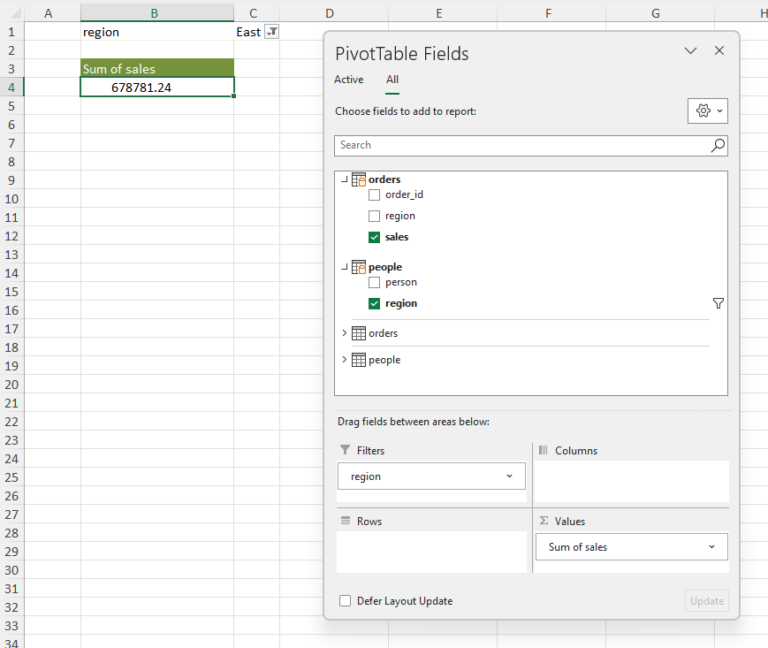Check the person field checkbox

click(374, 283)
